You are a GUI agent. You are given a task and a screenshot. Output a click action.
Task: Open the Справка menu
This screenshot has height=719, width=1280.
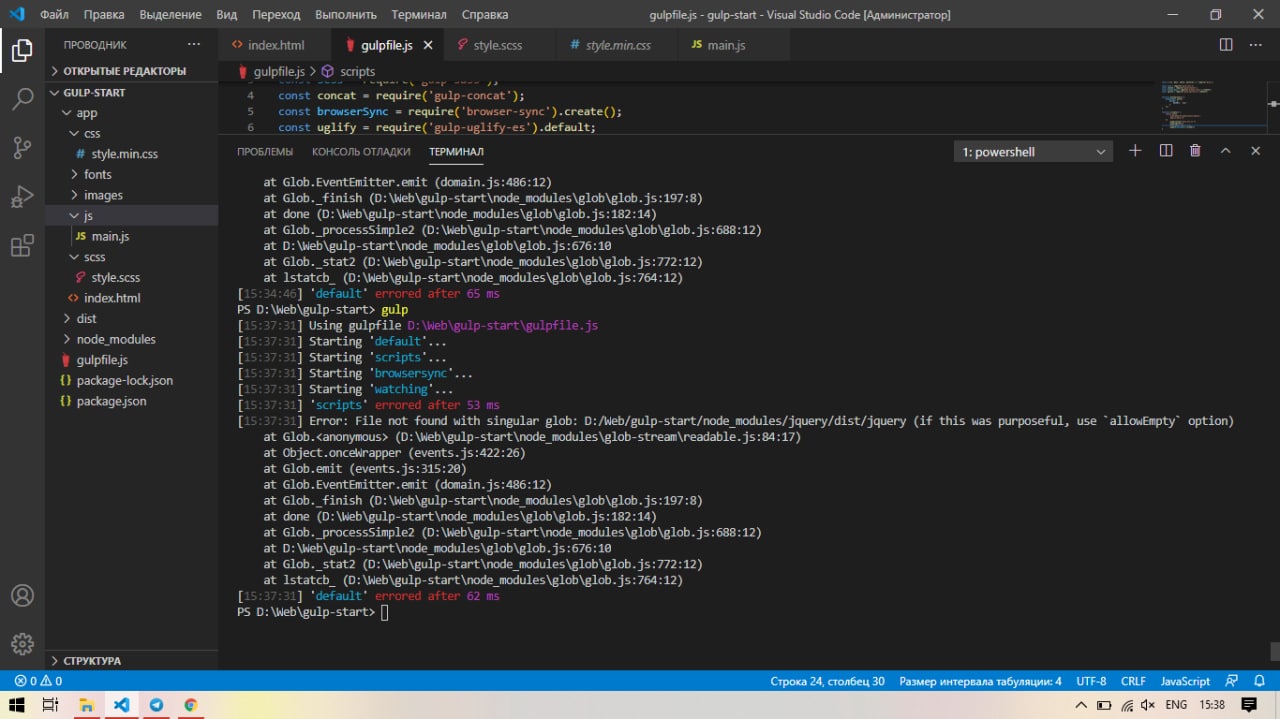tap(485, 15)
